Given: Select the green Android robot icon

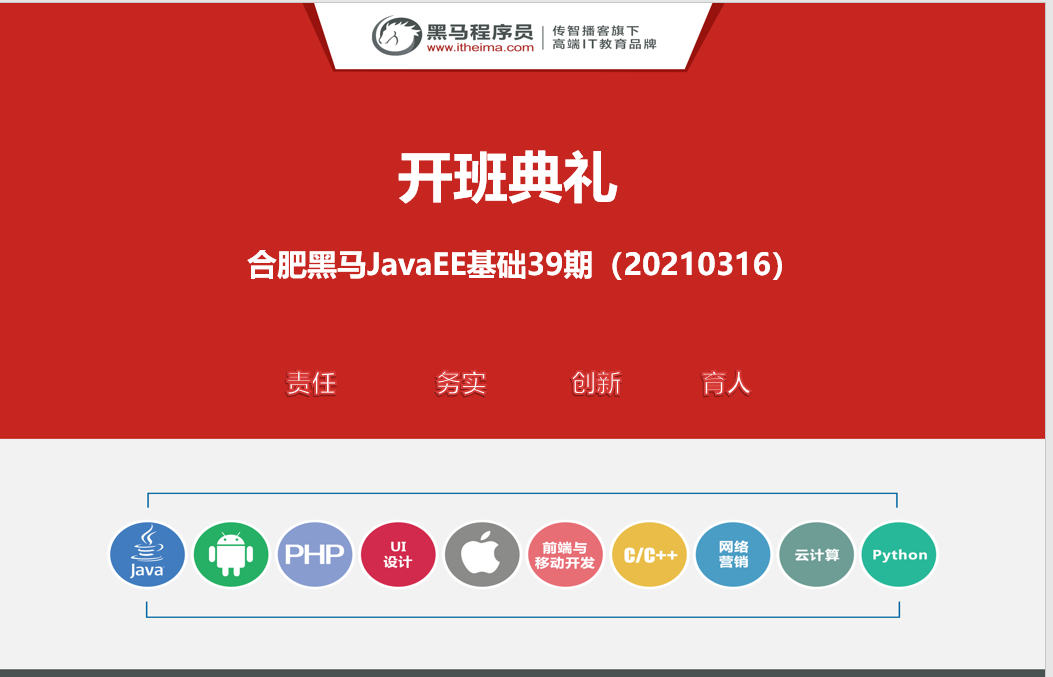Looking at the screenshot, I should [x=231, y=554].
